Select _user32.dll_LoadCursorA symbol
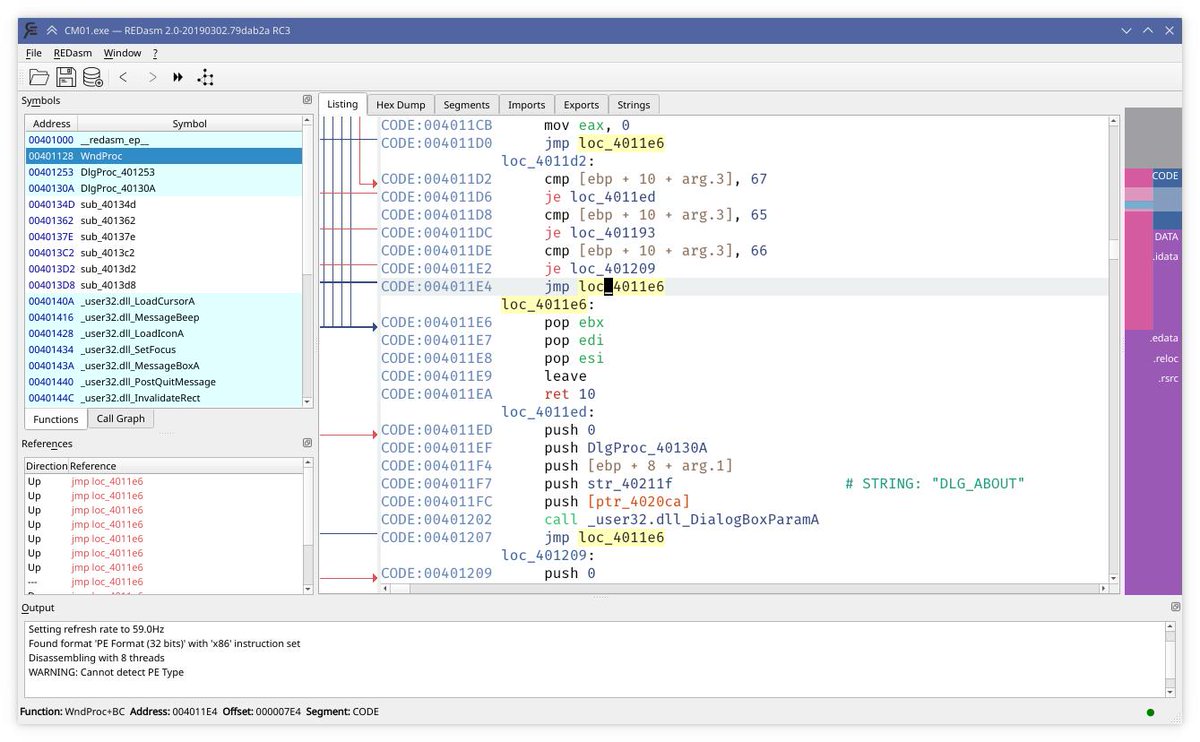 pos(163,301)
